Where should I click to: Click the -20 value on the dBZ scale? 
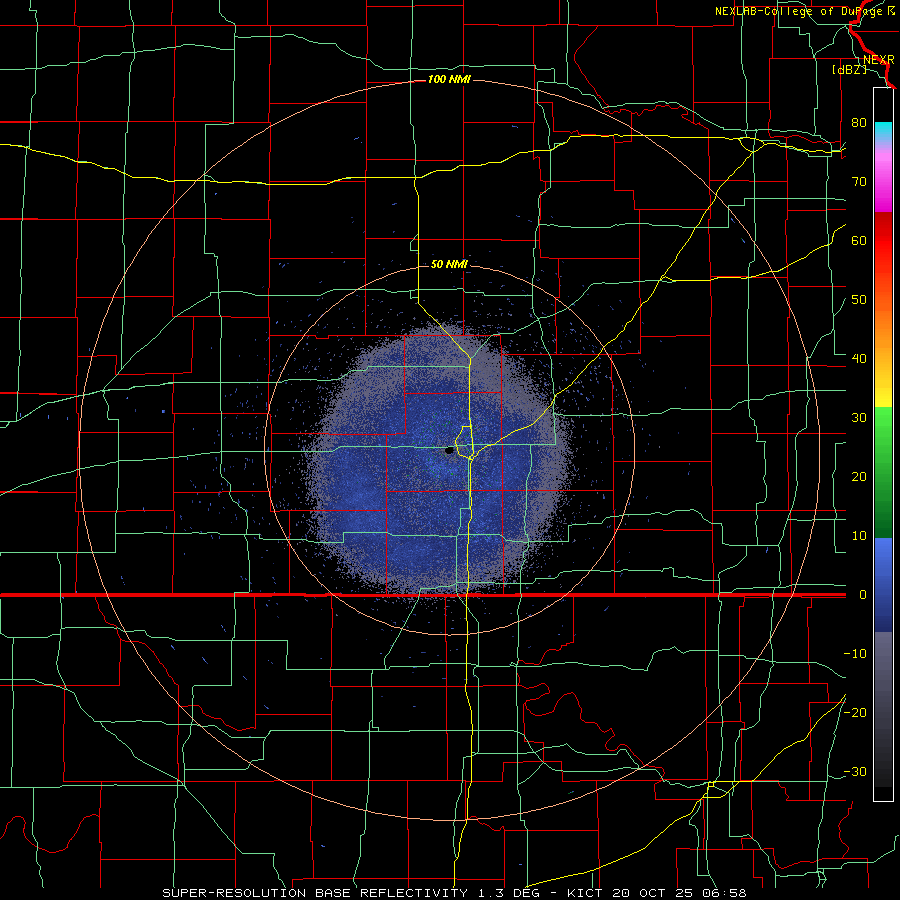[855, 712]
